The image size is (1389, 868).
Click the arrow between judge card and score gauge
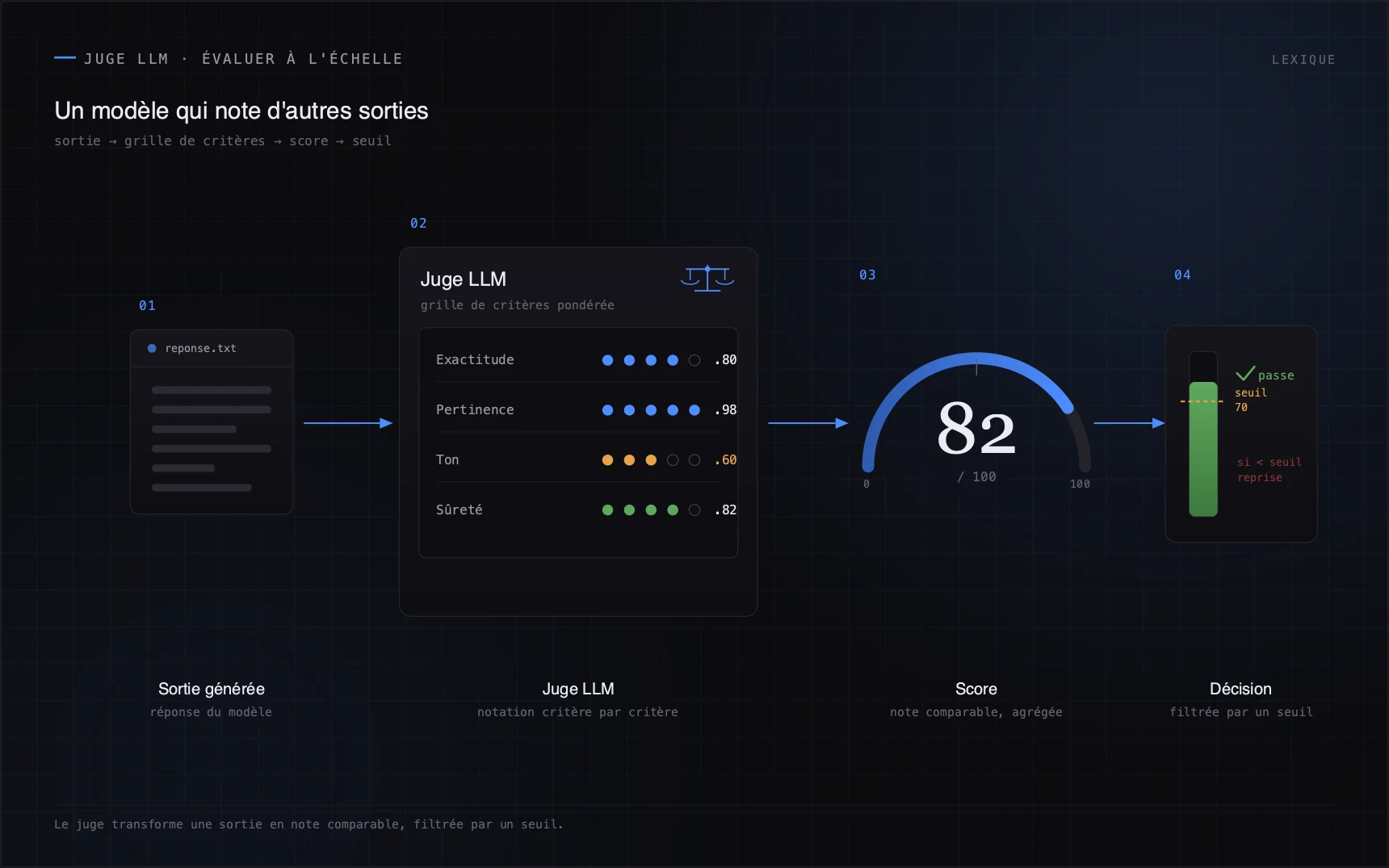coord(808,423)
